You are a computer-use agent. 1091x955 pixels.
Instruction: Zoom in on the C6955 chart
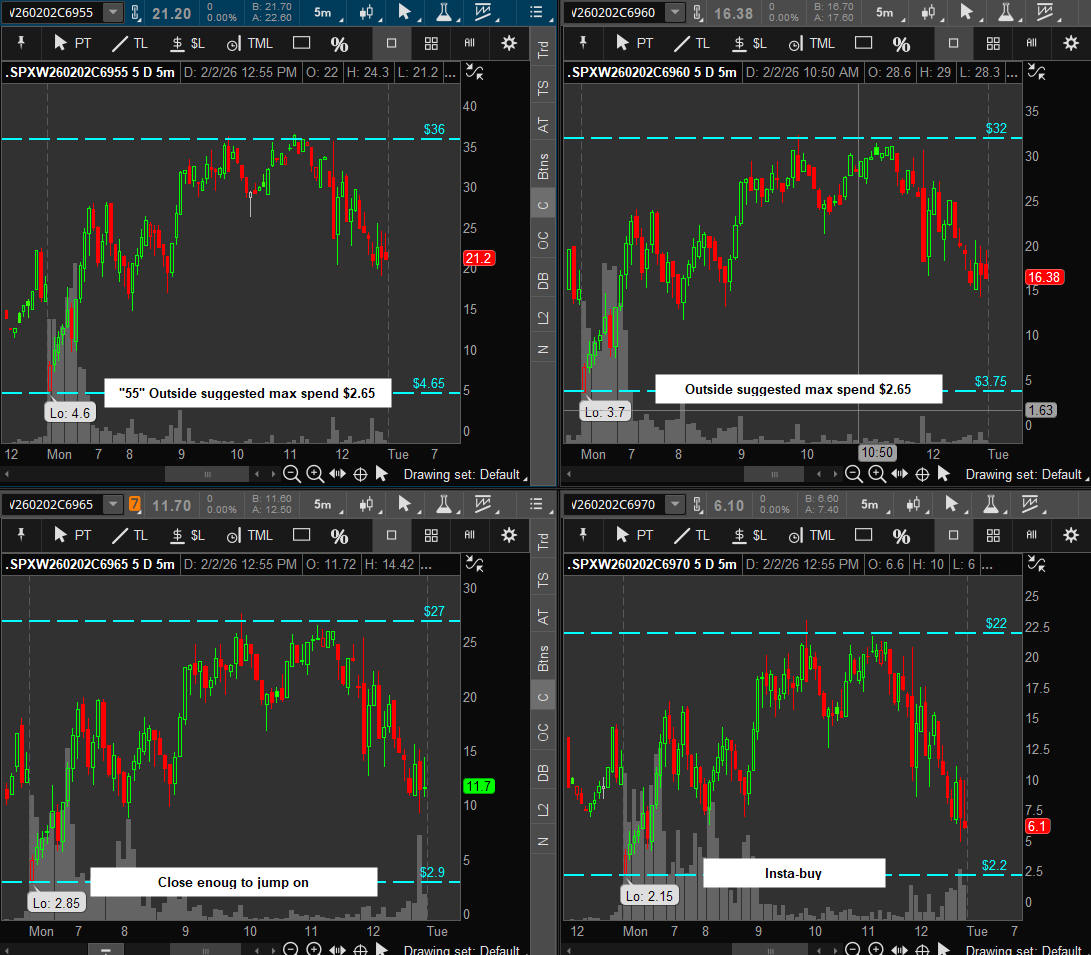coord(314,474)
